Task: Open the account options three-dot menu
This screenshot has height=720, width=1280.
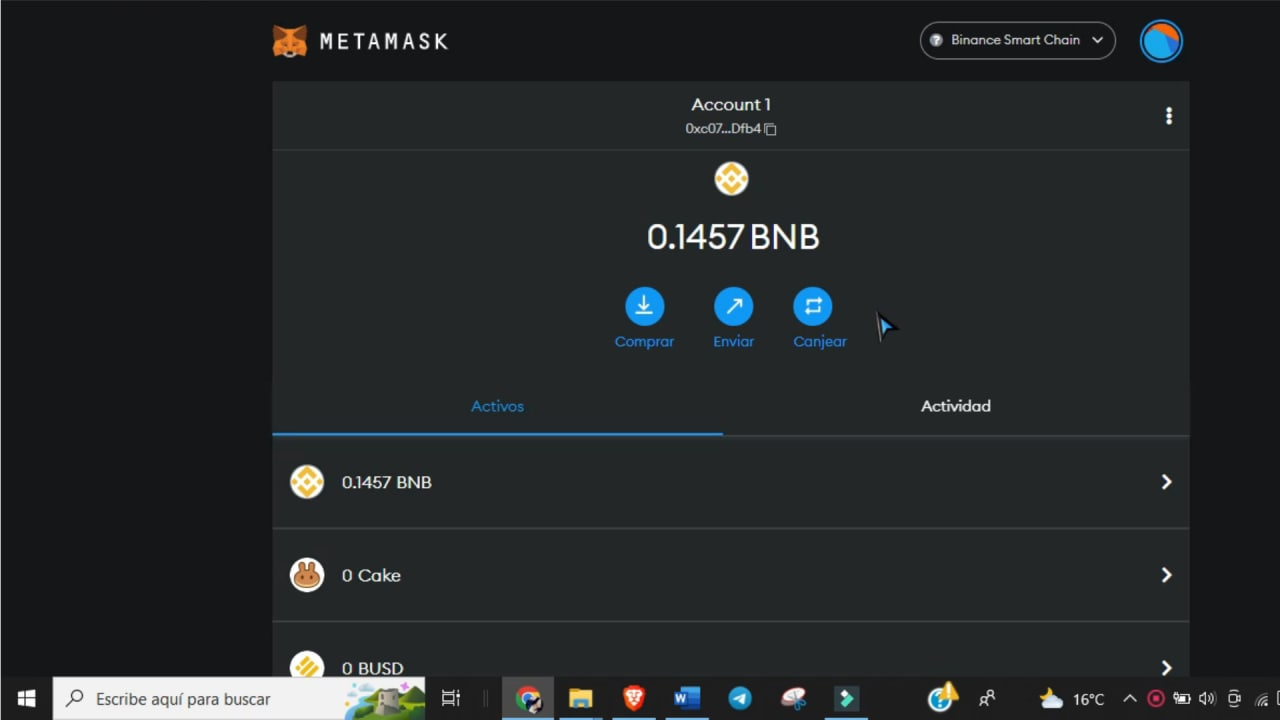Action: coord(1168,116)
